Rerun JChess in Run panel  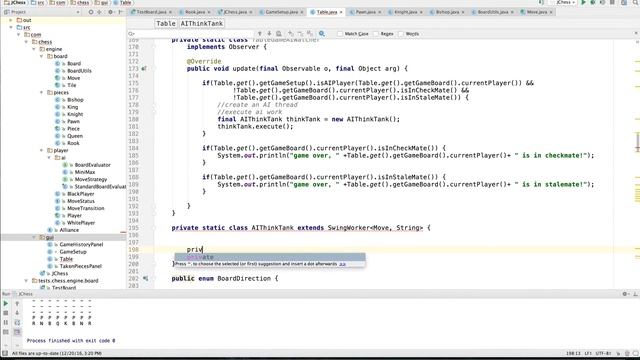(x=6, y=304)
